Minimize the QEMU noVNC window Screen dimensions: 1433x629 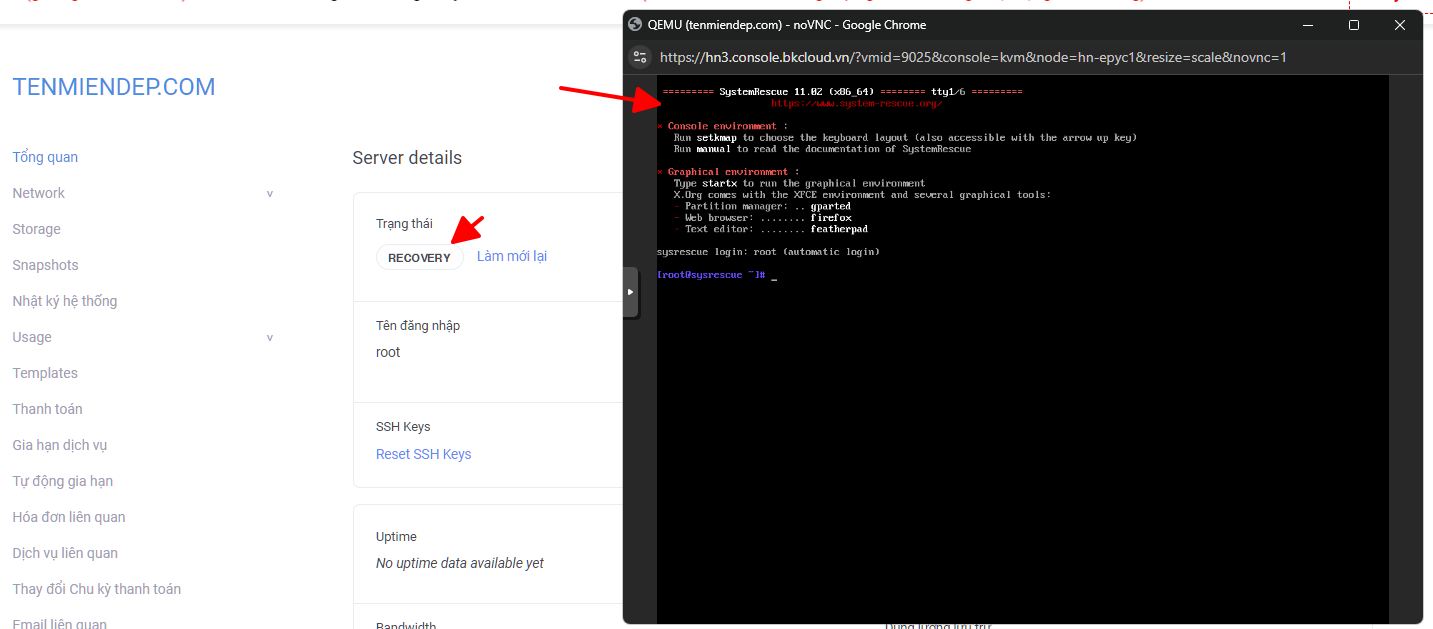point(1308,25)
